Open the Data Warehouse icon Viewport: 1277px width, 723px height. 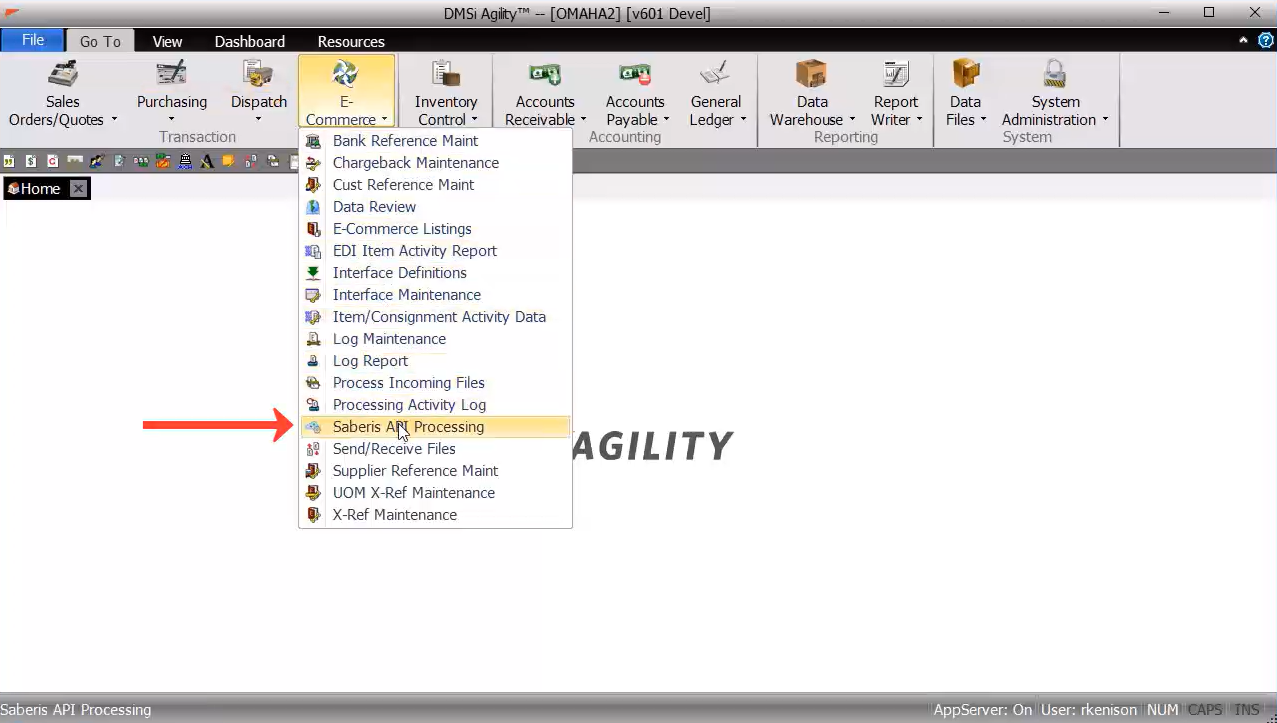pyautogui.click(x=811, y=75)
